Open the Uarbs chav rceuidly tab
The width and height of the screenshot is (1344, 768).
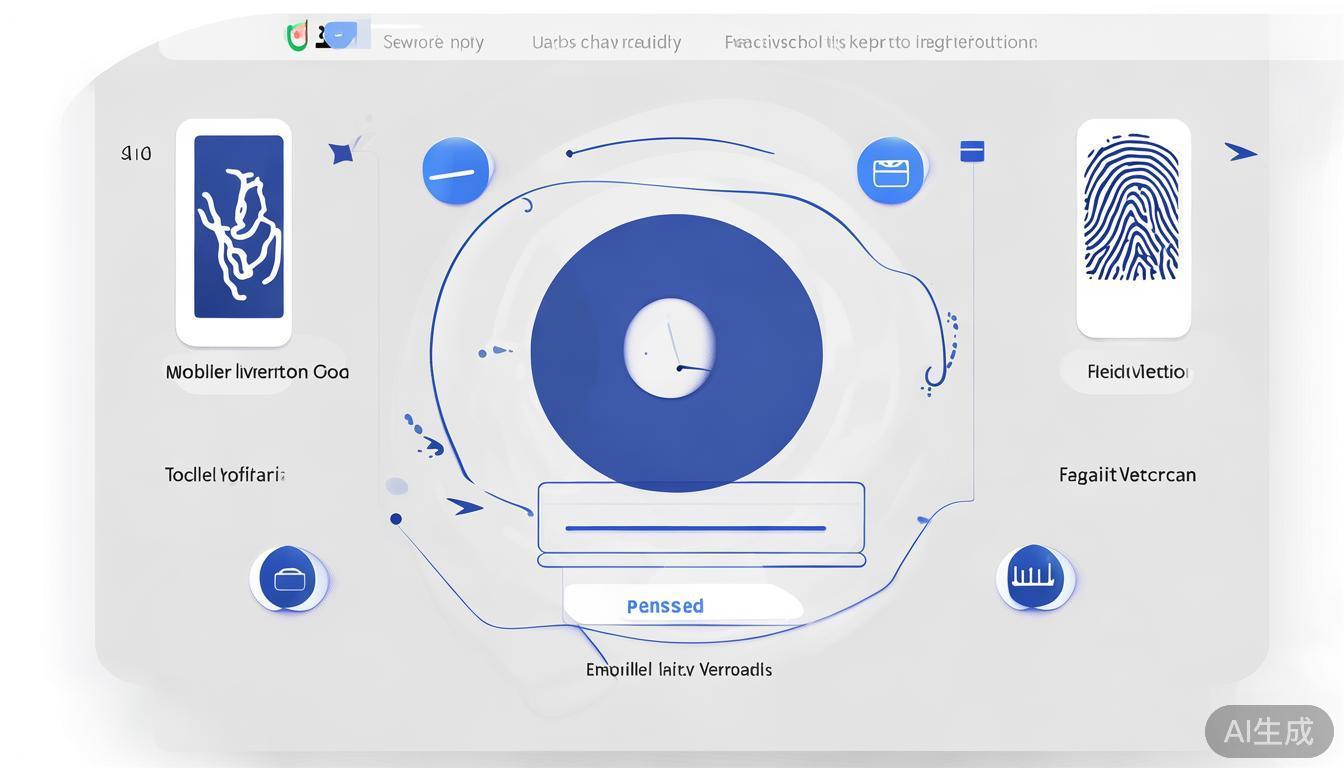[606, 42]
